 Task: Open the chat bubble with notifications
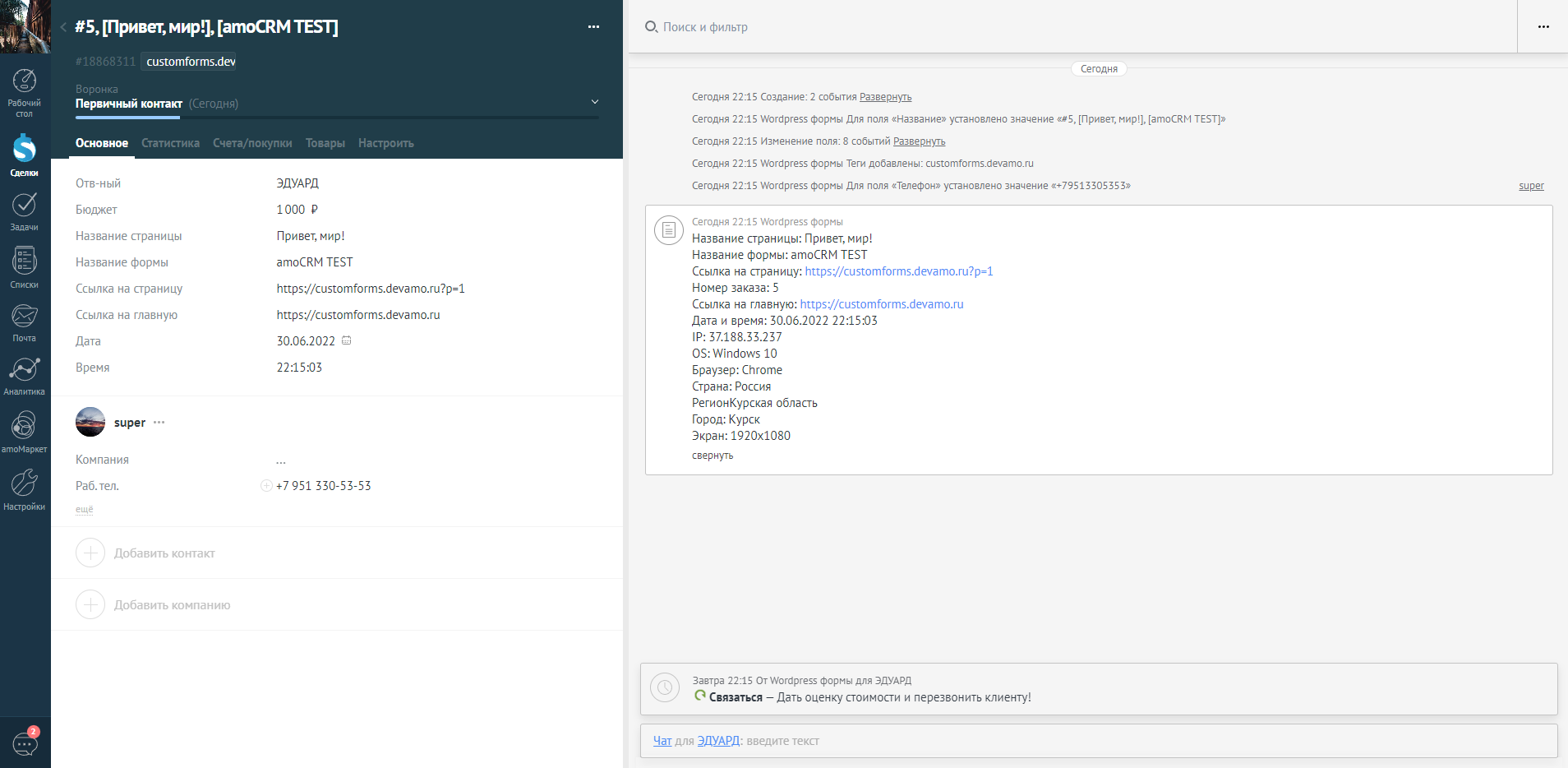coord(24,743)
